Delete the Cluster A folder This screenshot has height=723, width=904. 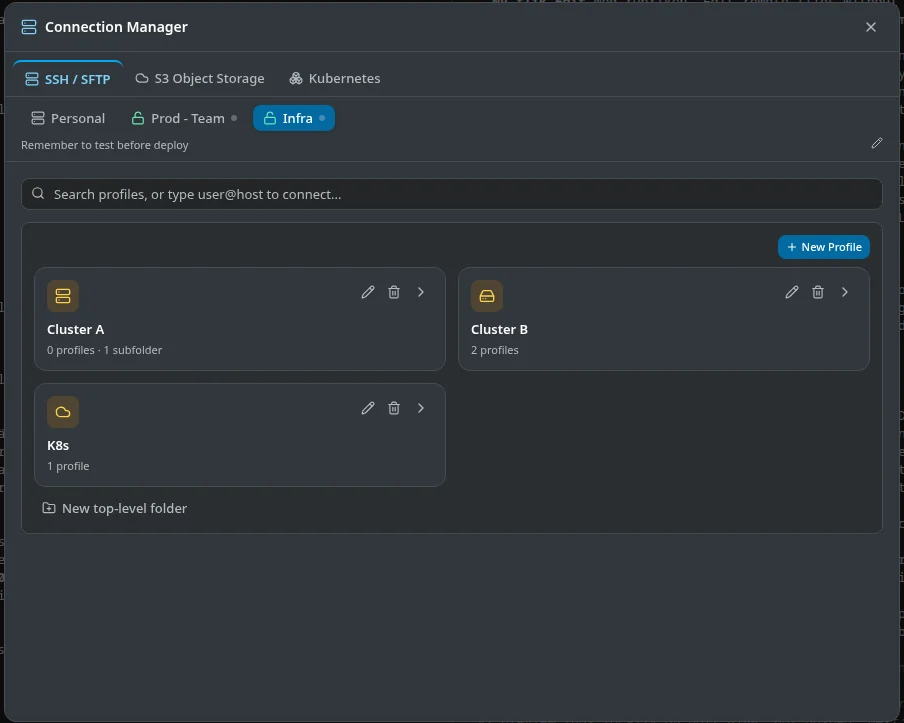(394, 292)
